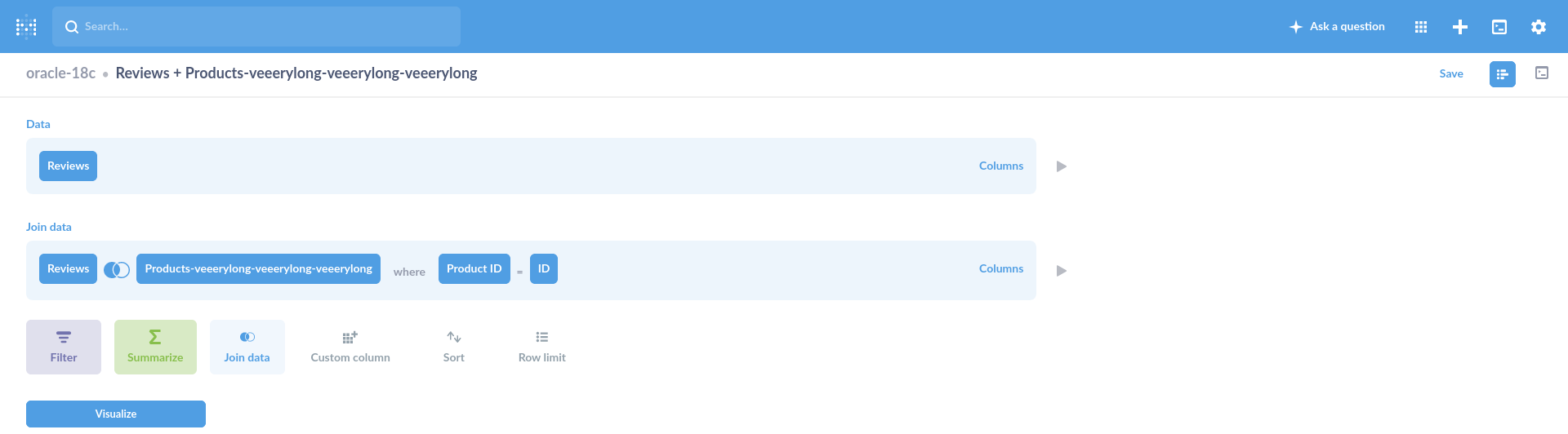Image resolution: width=1568 pixels, height=434 pixels.
Task: Click the sparkle icon beside Ask a question
Action: 1295,27
